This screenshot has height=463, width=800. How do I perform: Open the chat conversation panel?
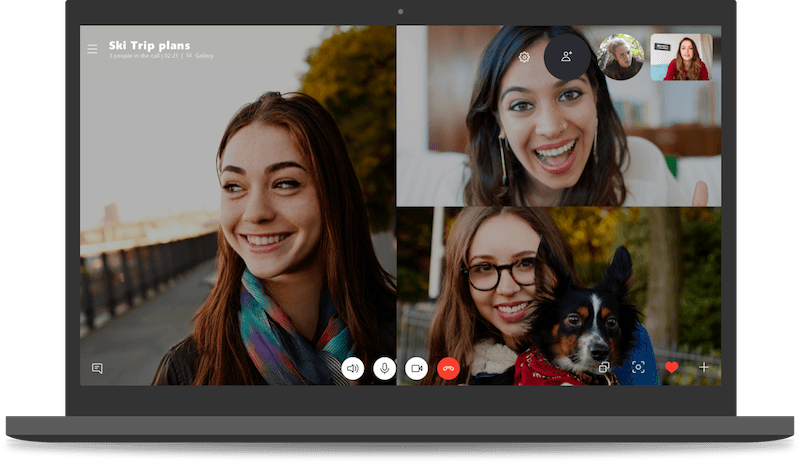pyautogui.click(x=97, y=368)
